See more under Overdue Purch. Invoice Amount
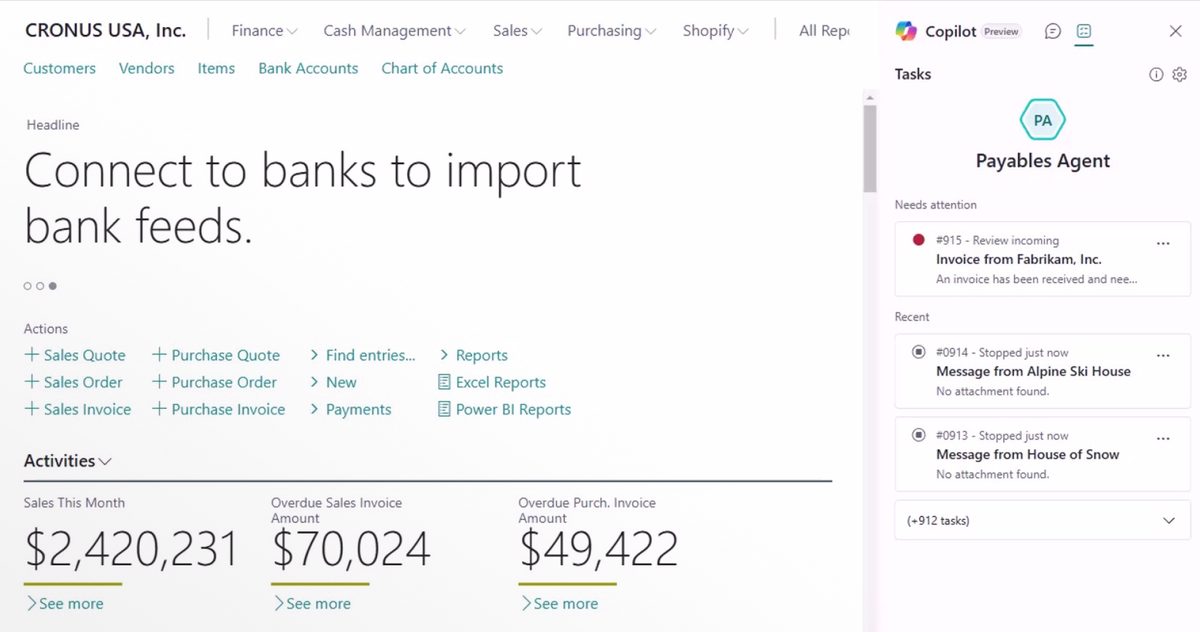The width and height of the screenshot is (1200, 632). [559, 603]
